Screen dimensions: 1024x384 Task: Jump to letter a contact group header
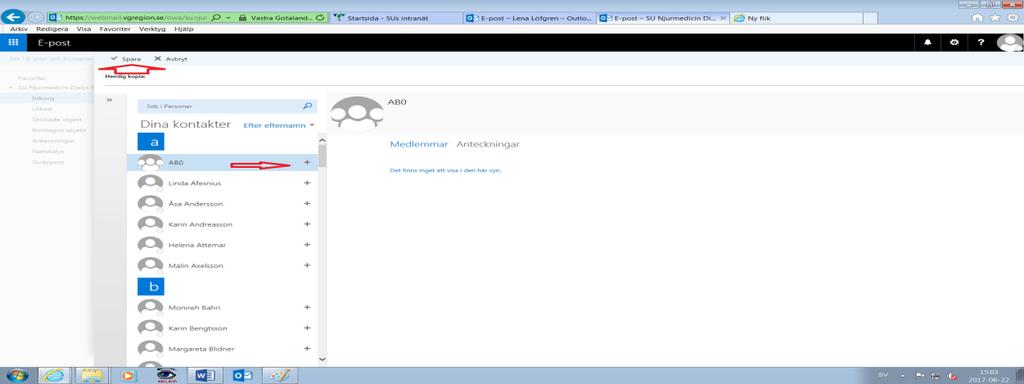(150, 142)
